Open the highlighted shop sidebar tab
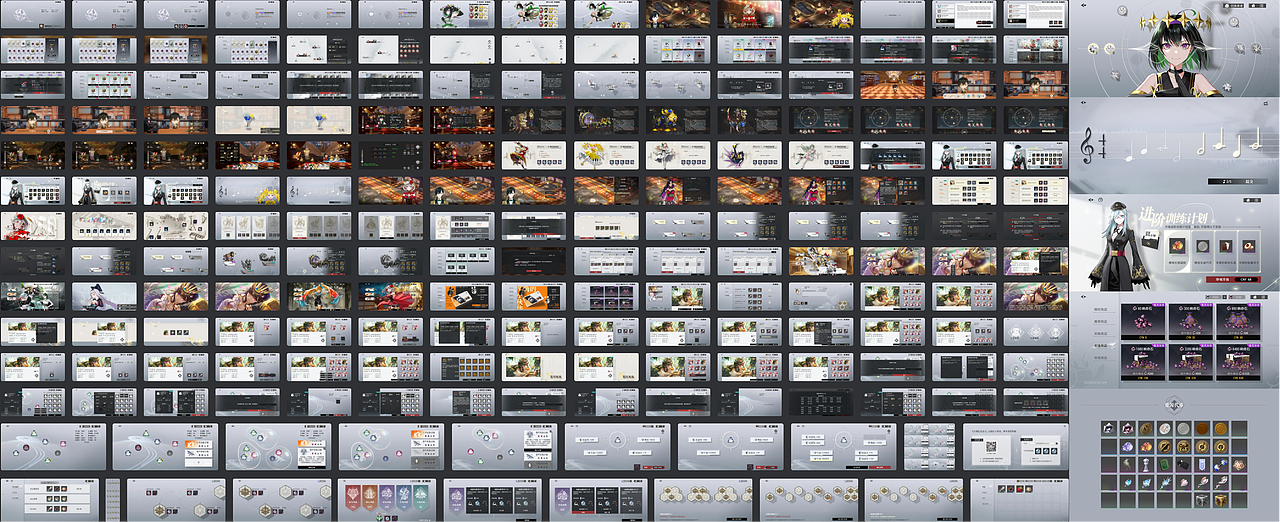 coord(1105,345)
